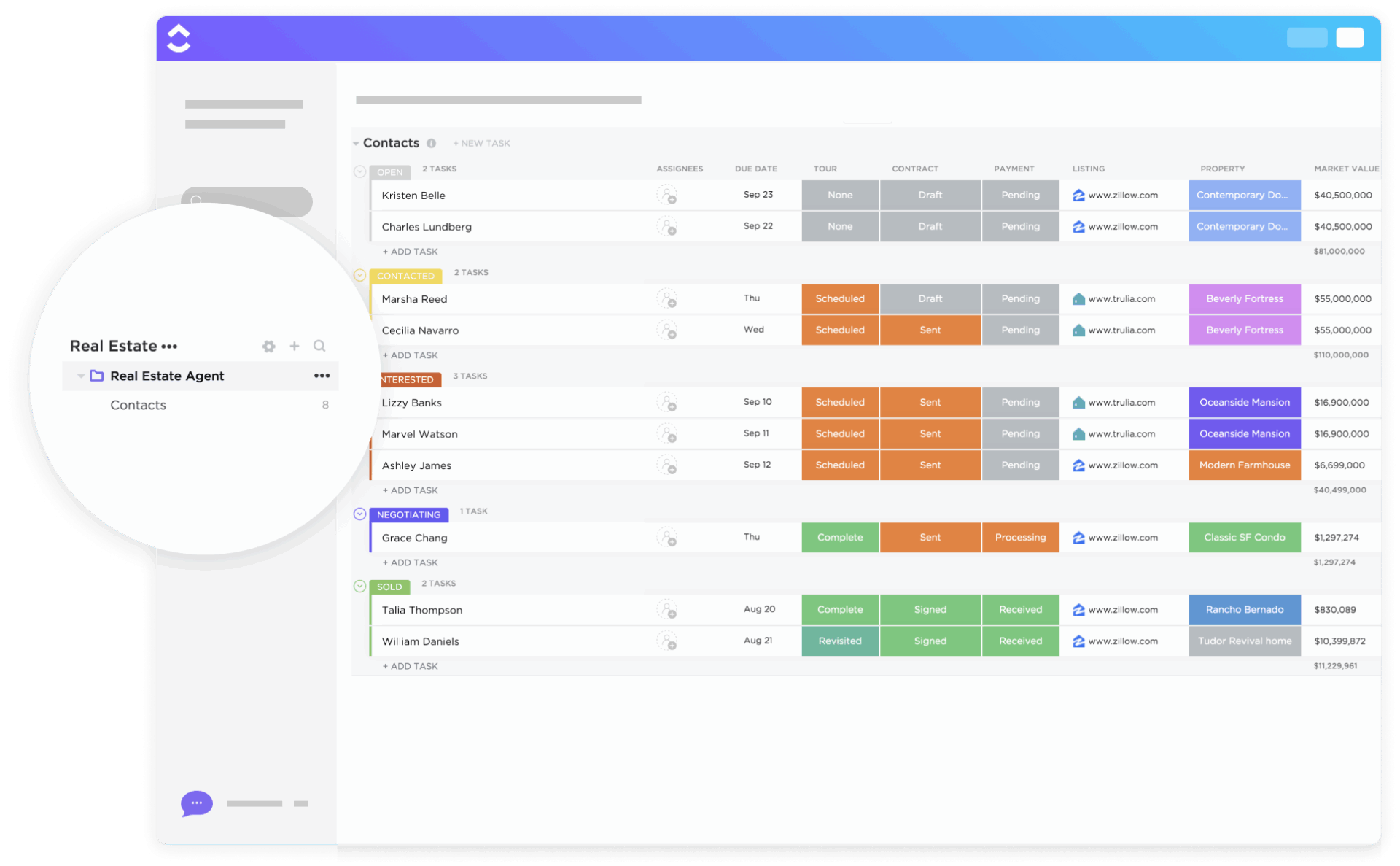
Task: Collapse the Contacted status group
Action: tap(359, 276)
